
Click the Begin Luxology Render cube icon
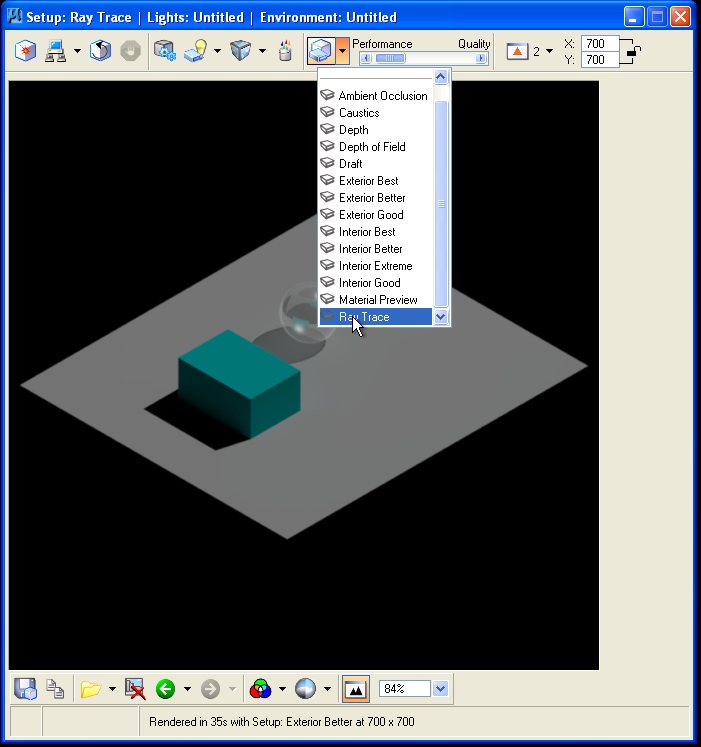click(x=25, y=51)
